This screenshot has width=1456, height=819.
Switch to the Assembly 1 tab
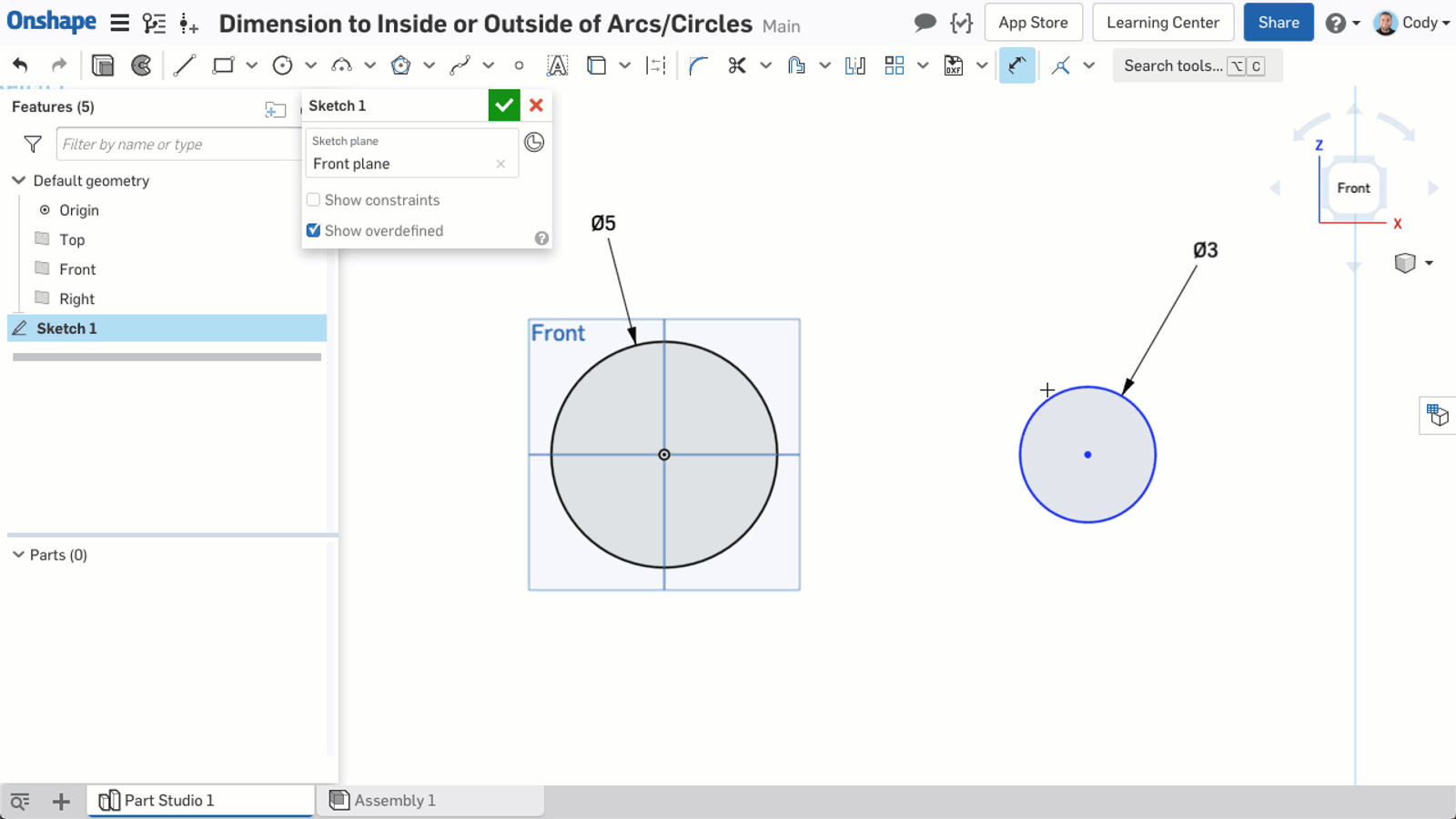394,800
